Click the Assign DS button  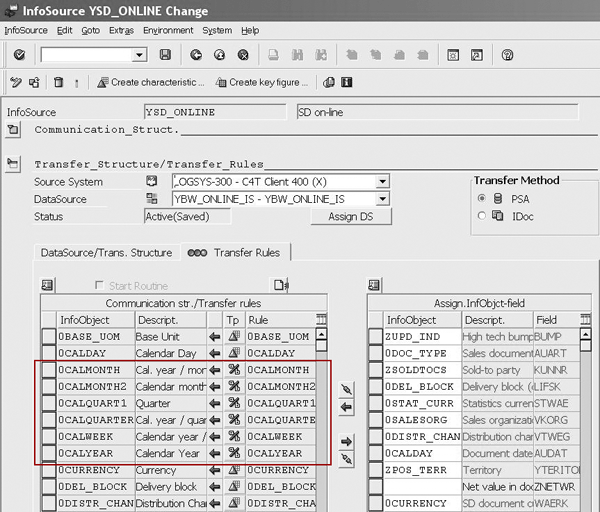click(351, 217)
